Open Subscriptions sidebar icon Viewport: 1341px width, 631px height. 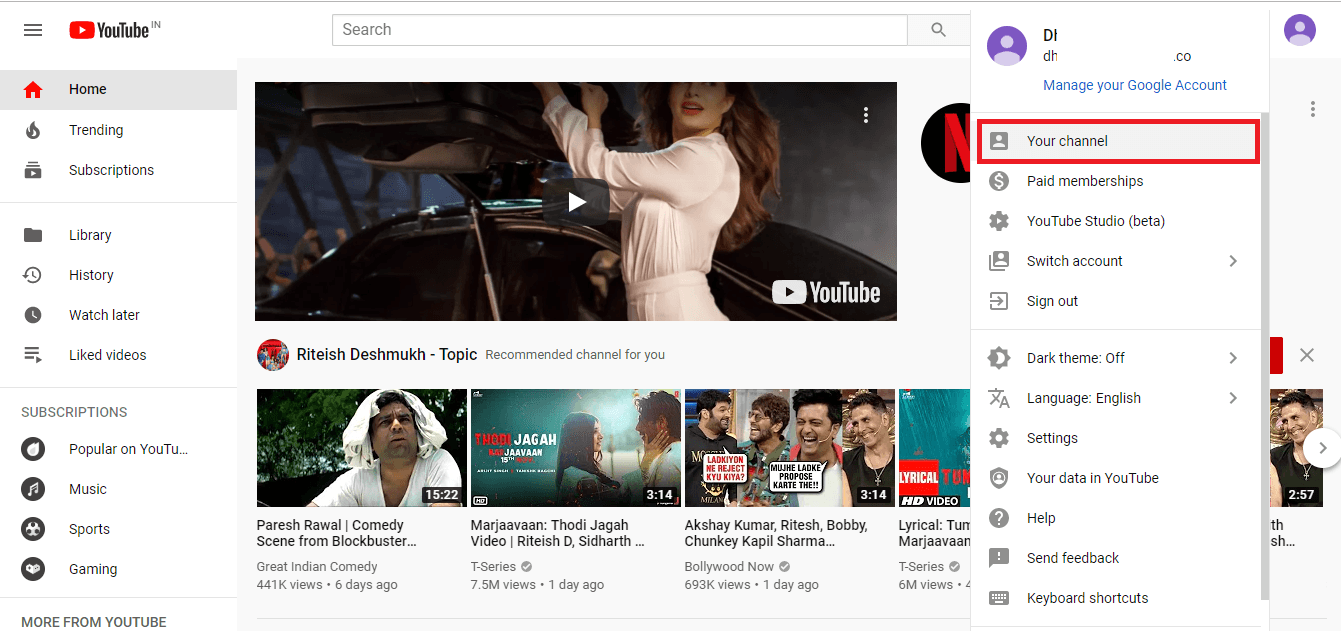(33, 170)
